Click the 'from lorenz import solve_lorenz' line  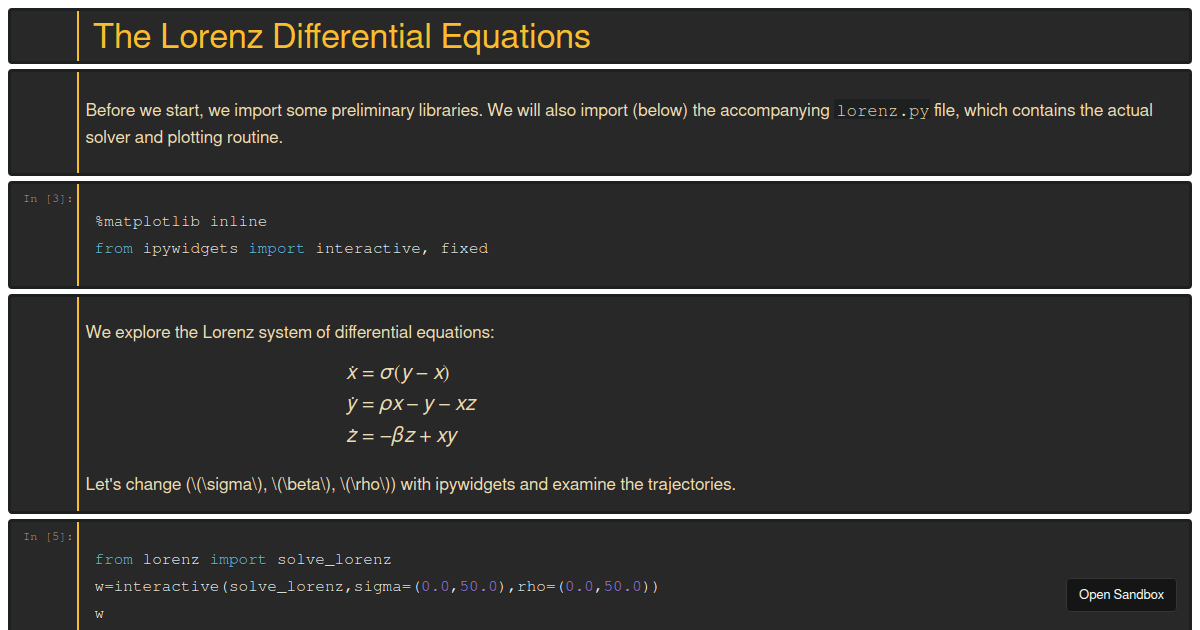click(x=243, y=560)
